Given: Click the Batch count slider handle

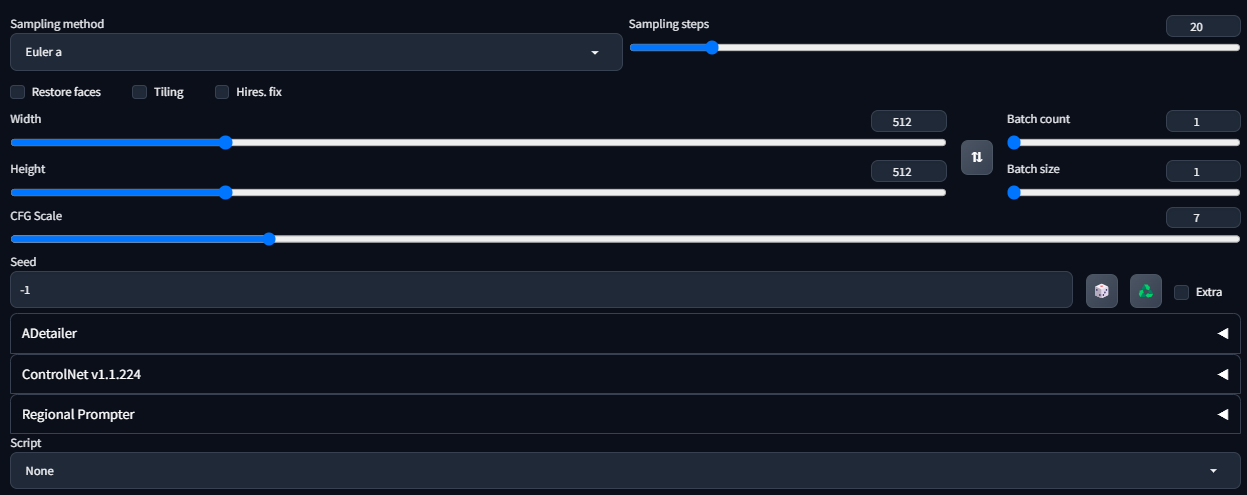Looking at the screenshot, I should [x=1013, y=142].
